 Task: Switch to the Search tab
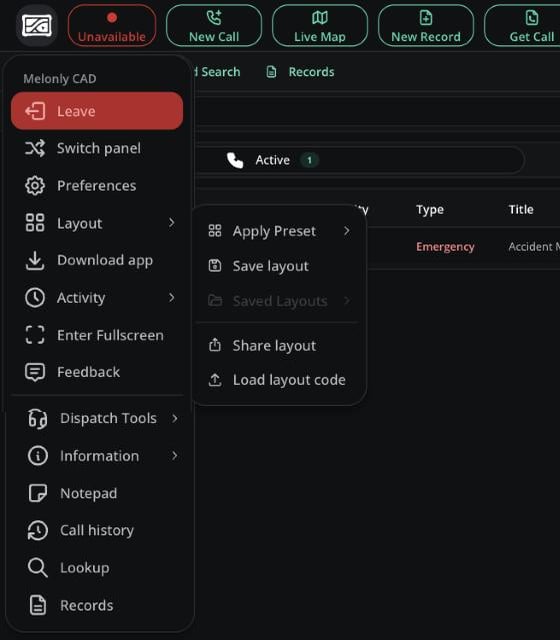tap(218, 72)
